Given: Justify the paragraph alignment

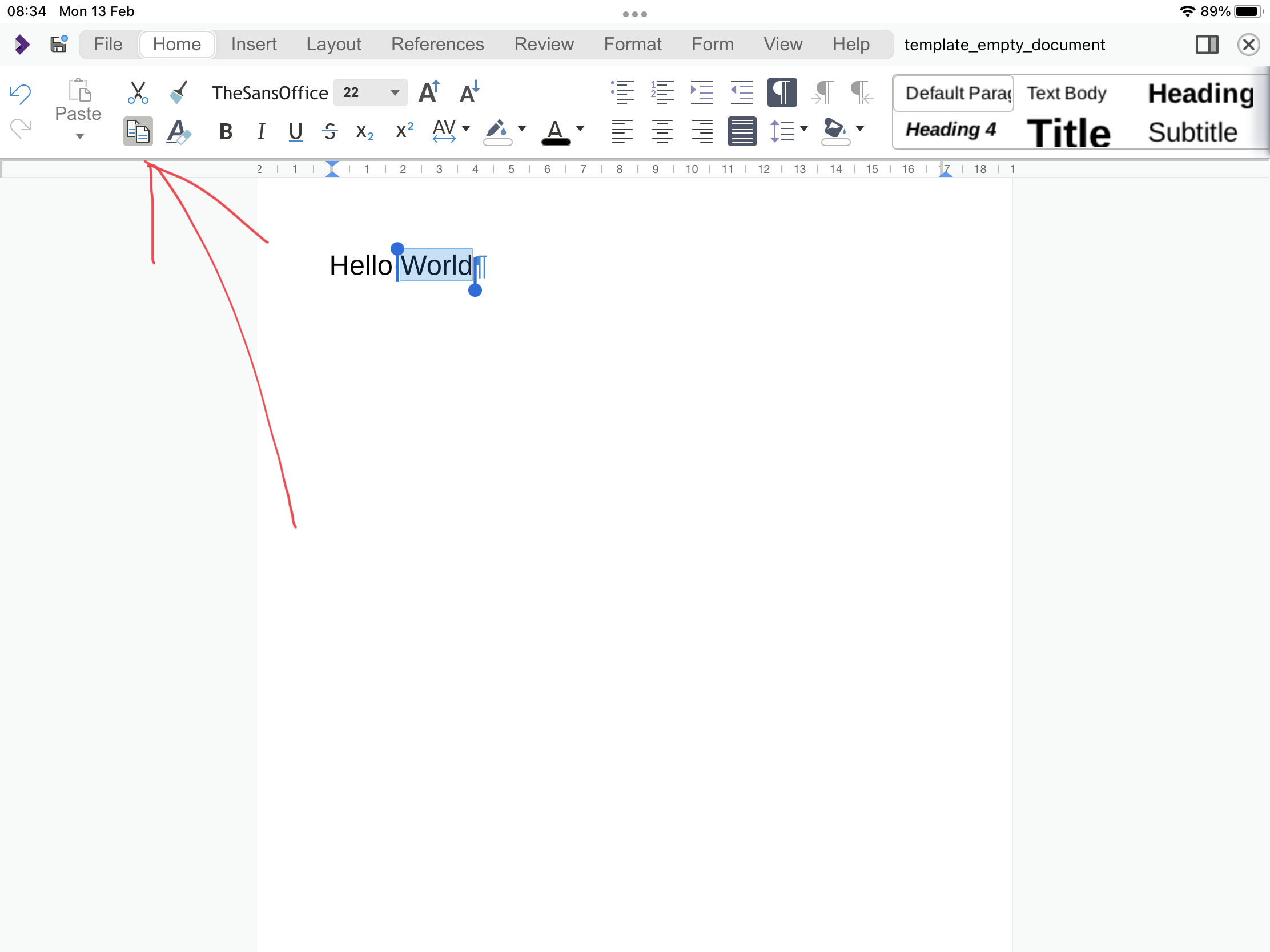Looking at the screenshot, I should click(x=741, y=131).
